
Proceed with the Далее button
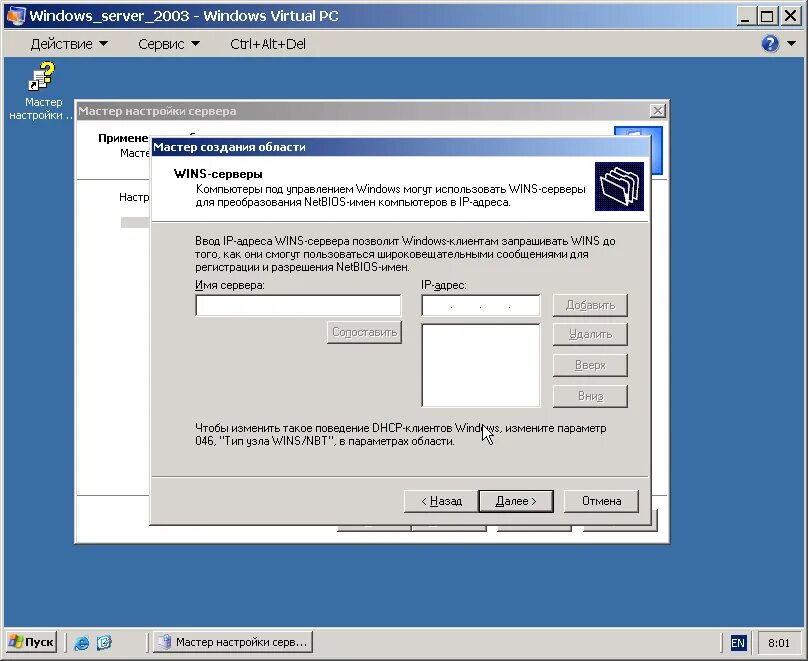(x=516, y=501)
